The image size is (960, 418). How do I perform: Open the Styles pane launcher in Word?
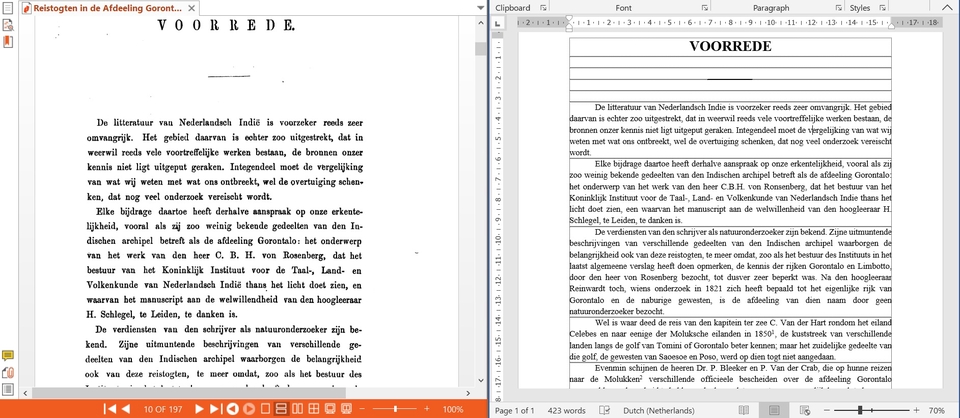tap(882, 8)
